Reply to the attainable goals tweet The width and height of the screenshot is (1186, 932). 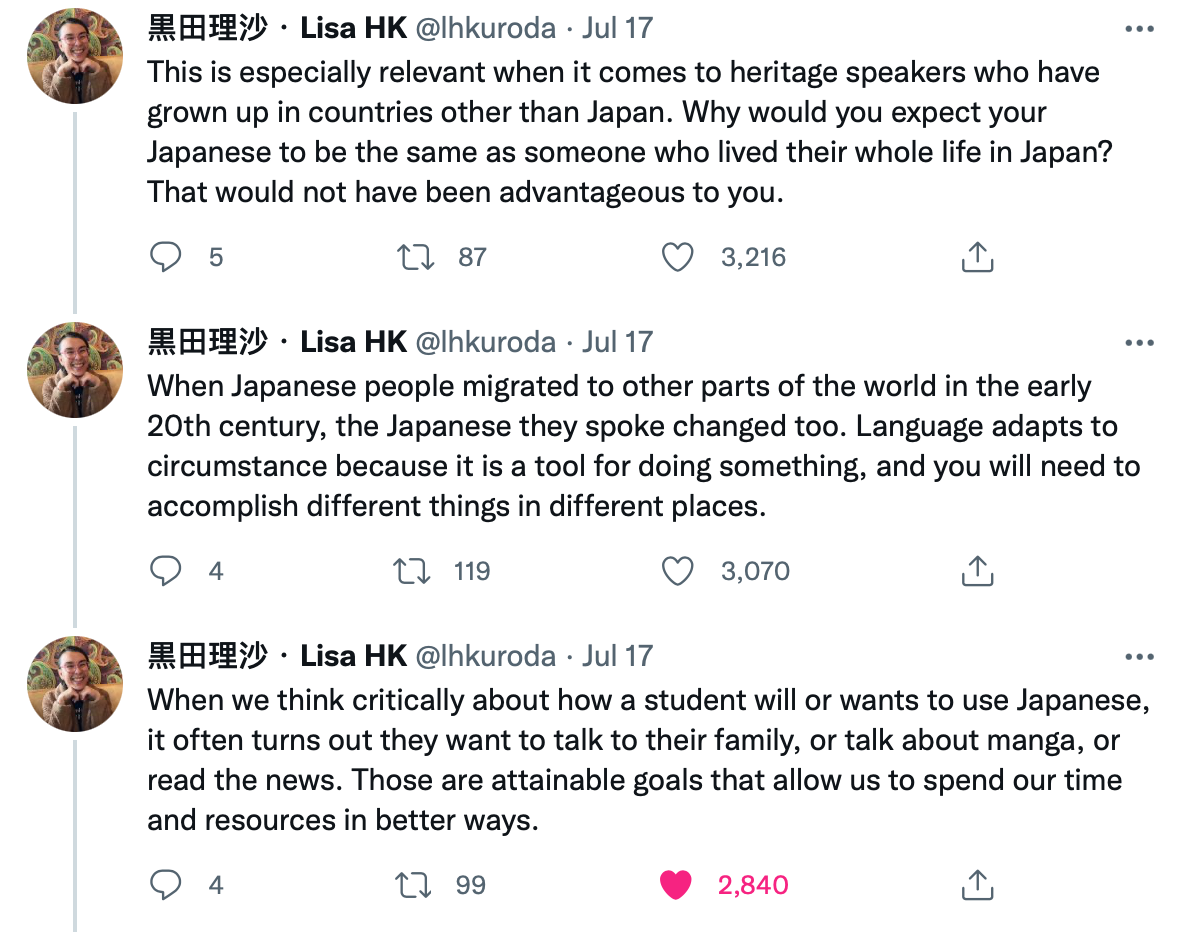point(165,885)
